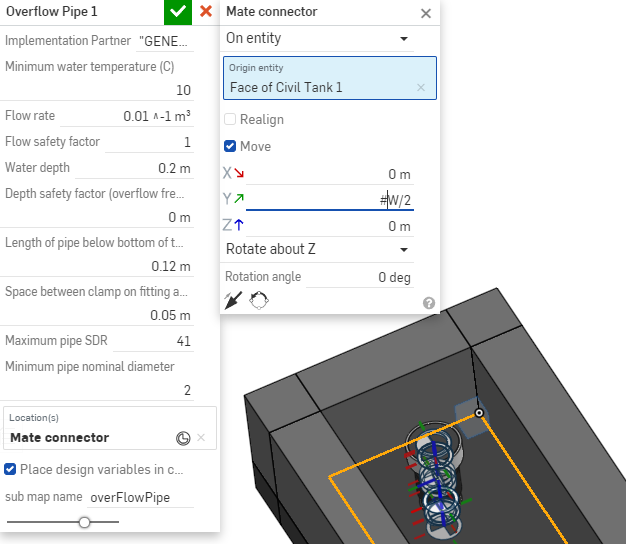
Task: Toggle Place design variables checkbox
Action: coord(10,469)
